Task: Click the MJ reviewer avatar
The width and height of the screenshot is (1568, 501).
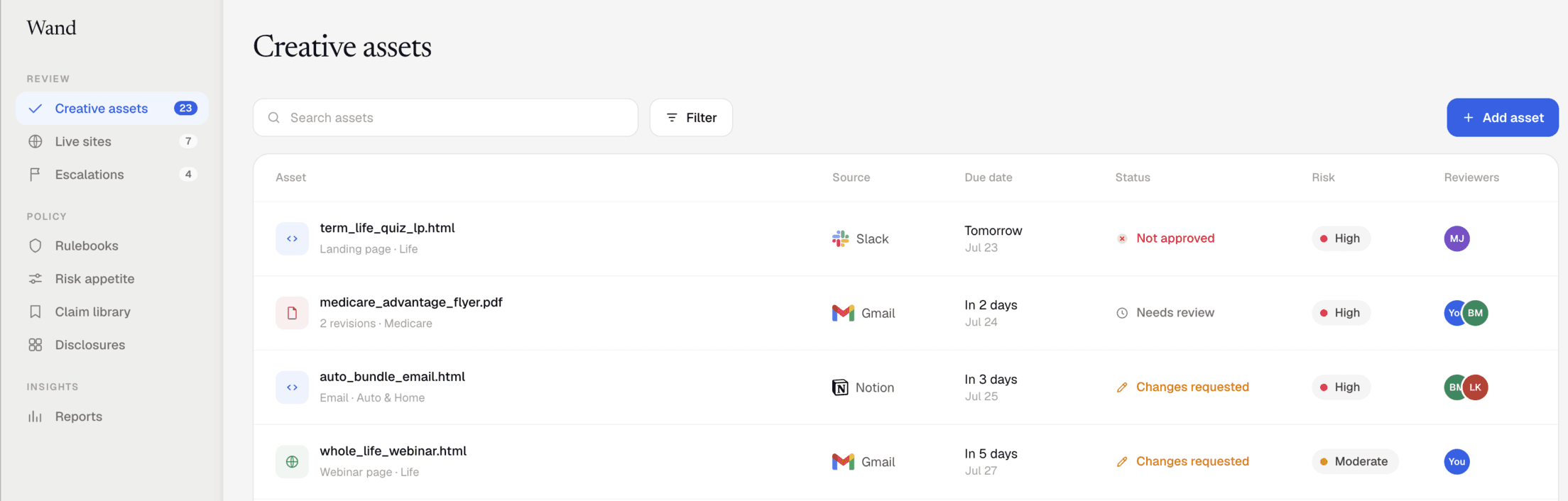Action: pyautogui.click(x=1457, y=238)
